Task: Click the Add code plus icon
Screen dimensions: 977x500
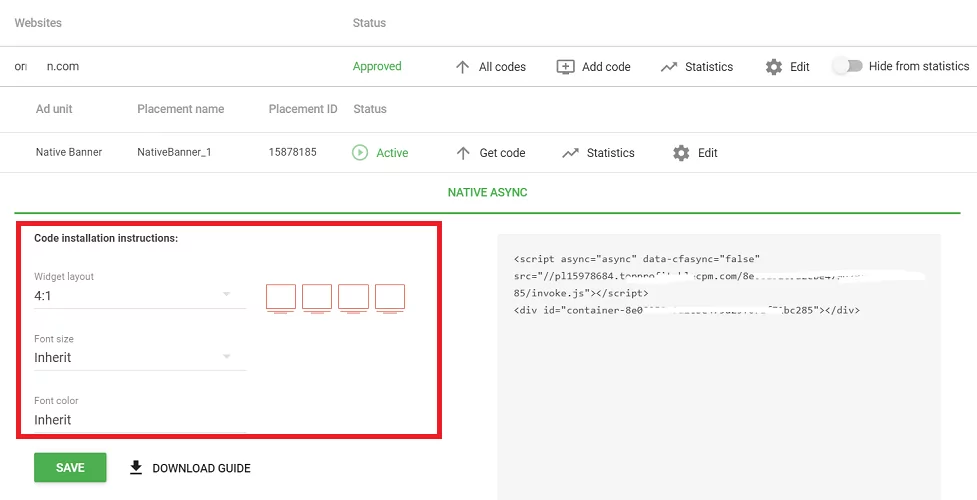Action: (x=565, y=67)
